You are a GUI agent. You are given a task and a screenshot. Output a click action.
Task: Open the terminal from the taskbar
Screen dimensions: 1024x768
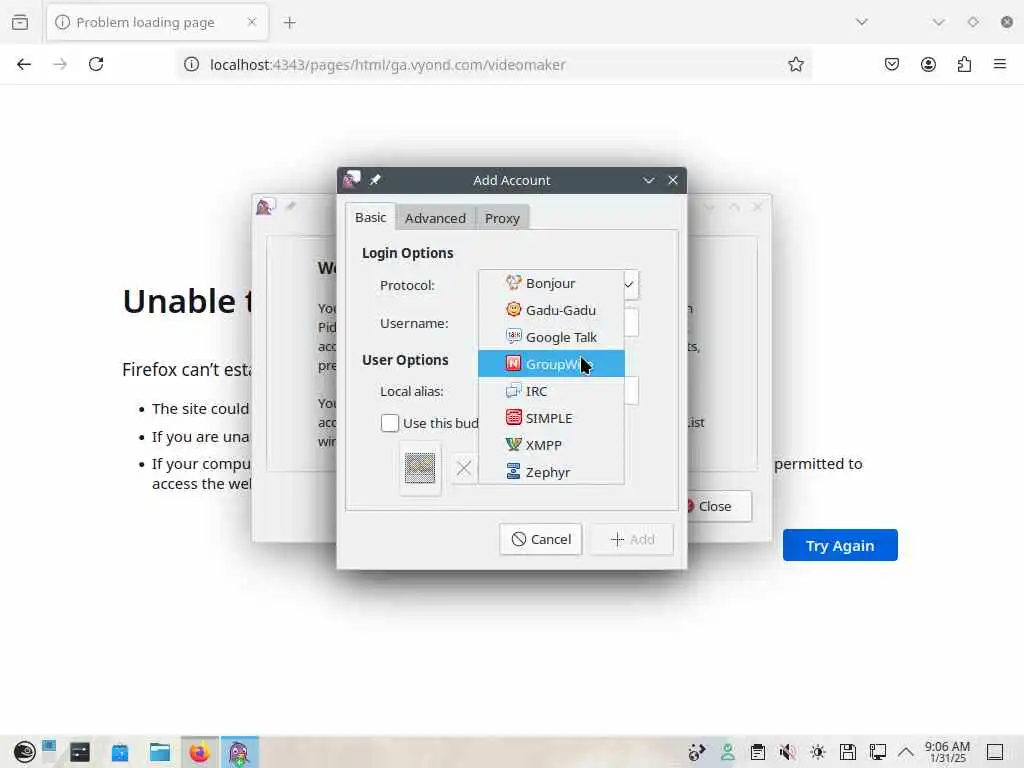(80, 752)
